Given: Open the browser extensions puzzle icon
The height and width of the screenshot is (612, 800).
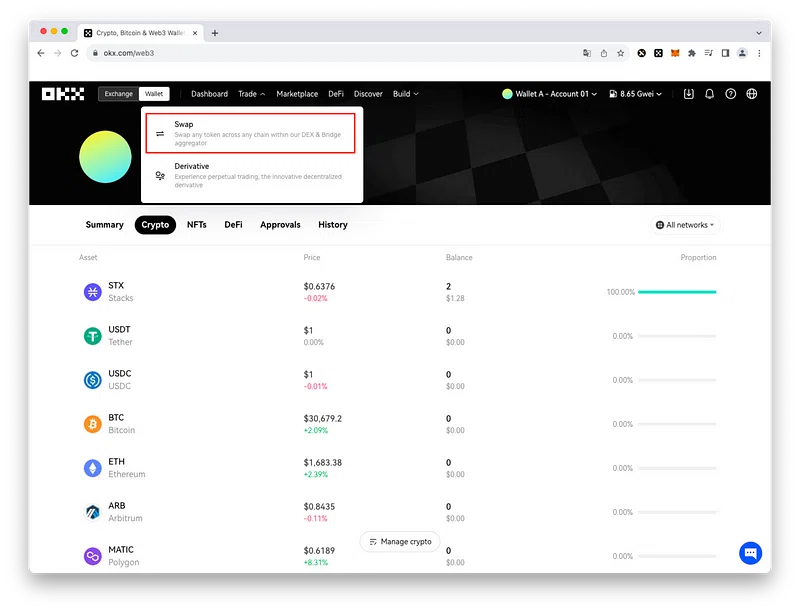Looking at the screenshot, I should [692, 53].
